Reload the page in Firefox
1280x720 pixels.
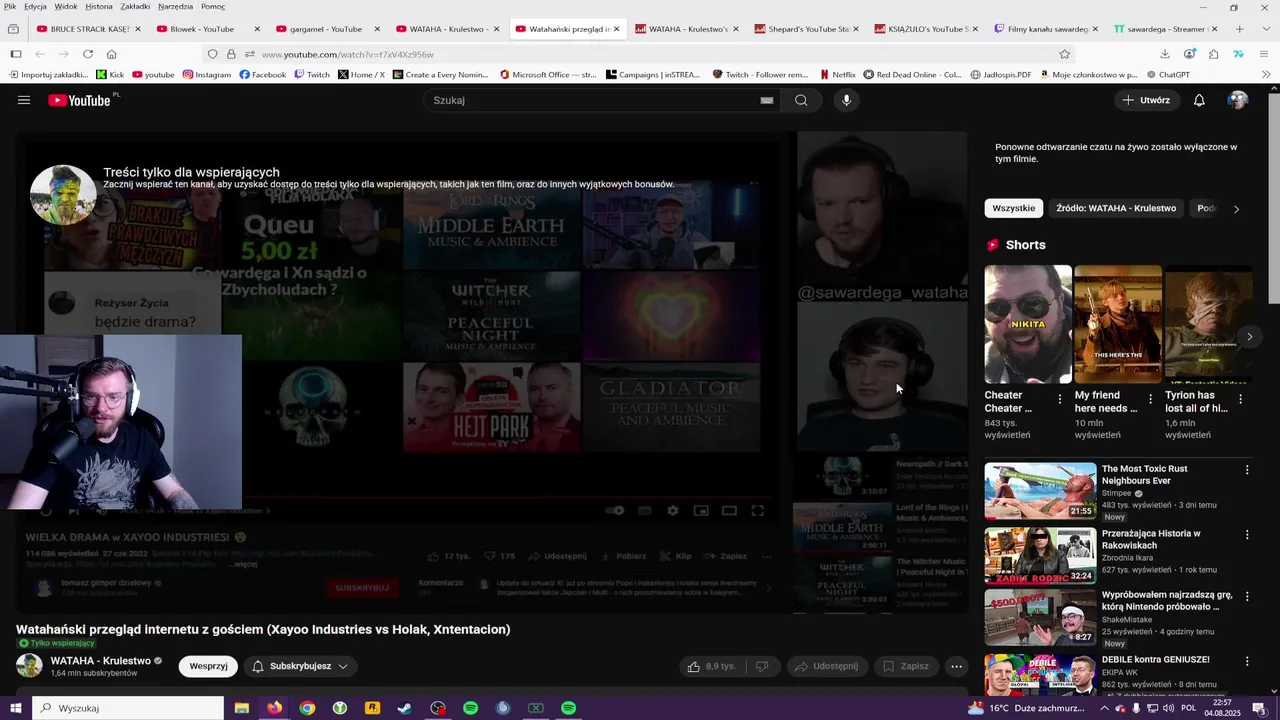click(88, 54)
